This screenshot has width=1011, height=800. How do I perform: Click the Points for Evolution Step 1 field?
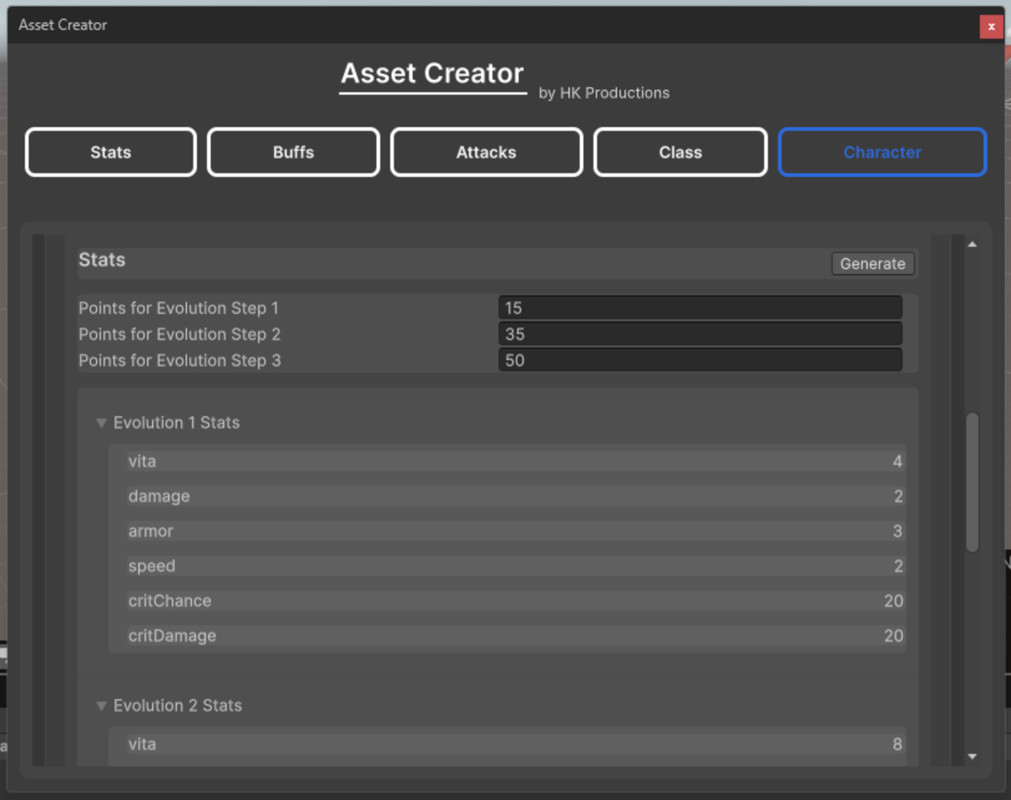click(700, 307)
